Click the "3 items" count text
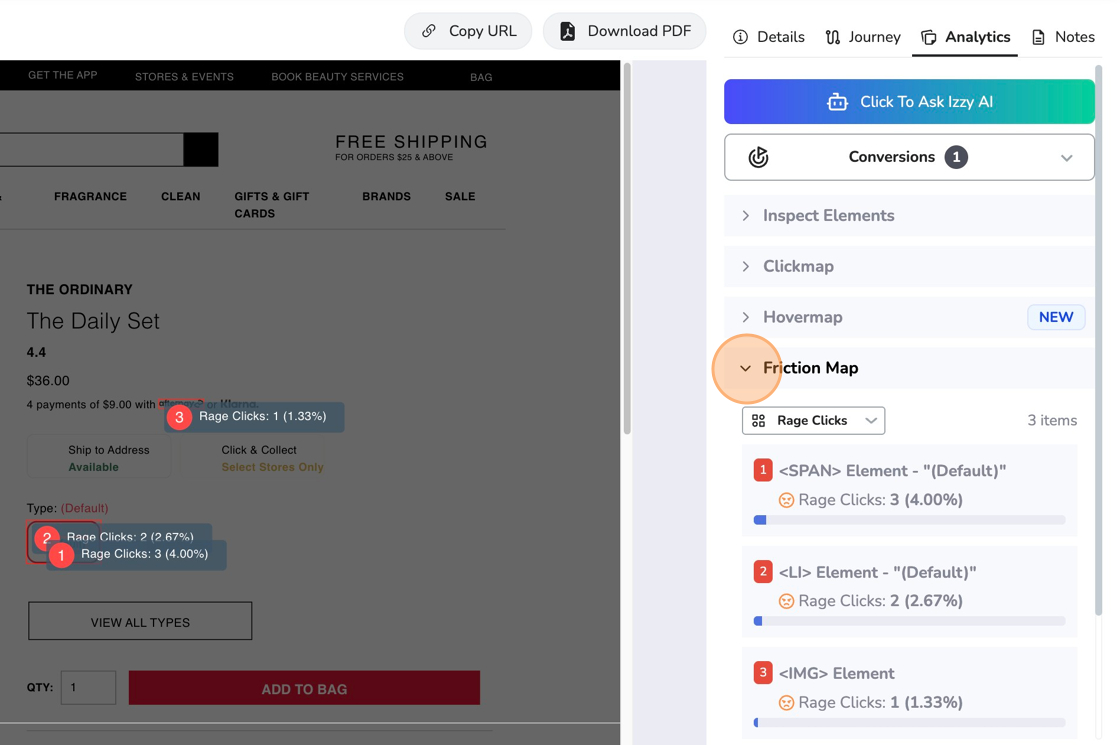Image resolution: width=1120 pixels, height=745 pixels. 1052,421
